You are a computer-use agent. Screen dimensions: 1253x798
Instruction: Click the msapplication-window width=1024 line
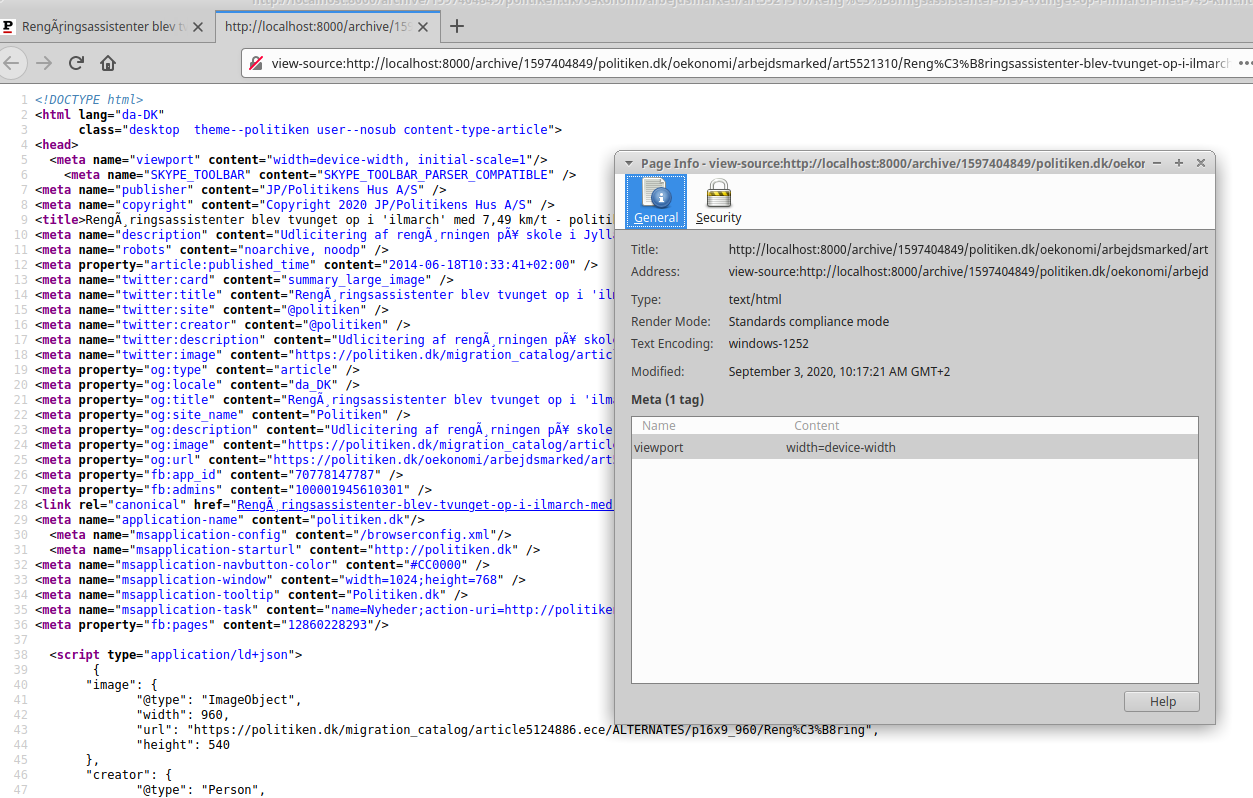pos(280,579)
